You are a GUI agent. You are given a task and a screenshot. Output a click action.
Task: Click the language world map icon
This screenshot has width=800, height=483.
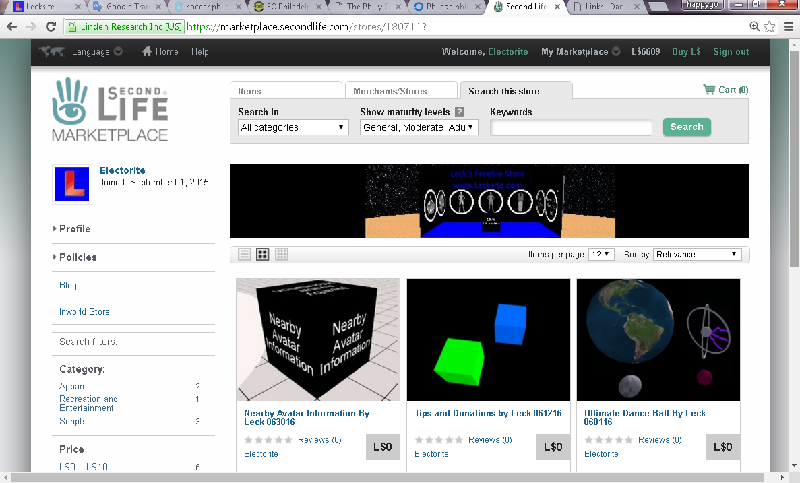coord(52,51)
